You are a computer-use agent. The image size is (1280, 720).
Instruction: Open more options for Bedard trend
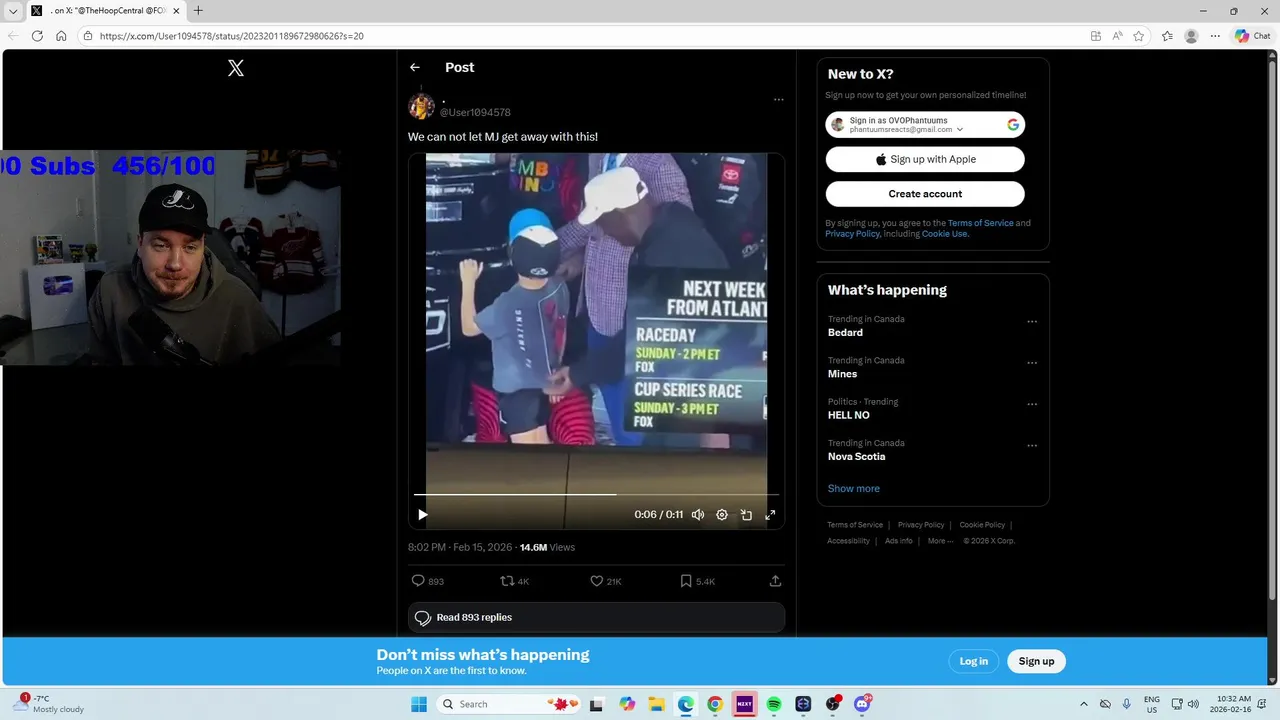click(x=1032, y=322)
